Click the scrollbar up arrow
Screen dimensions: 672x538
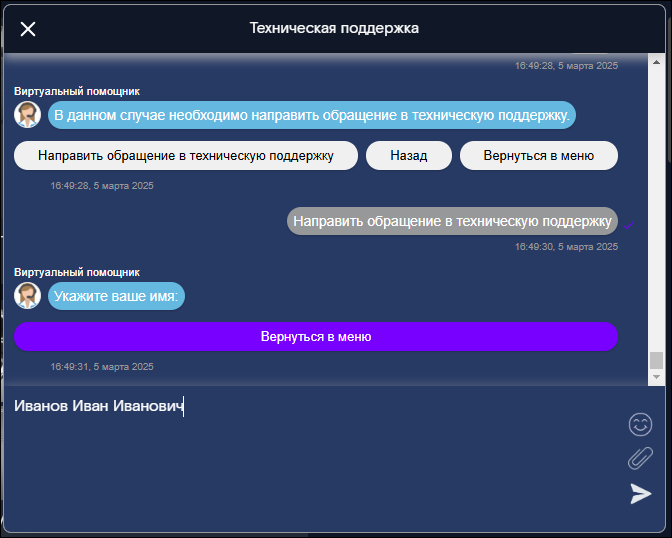coord(656,63)
